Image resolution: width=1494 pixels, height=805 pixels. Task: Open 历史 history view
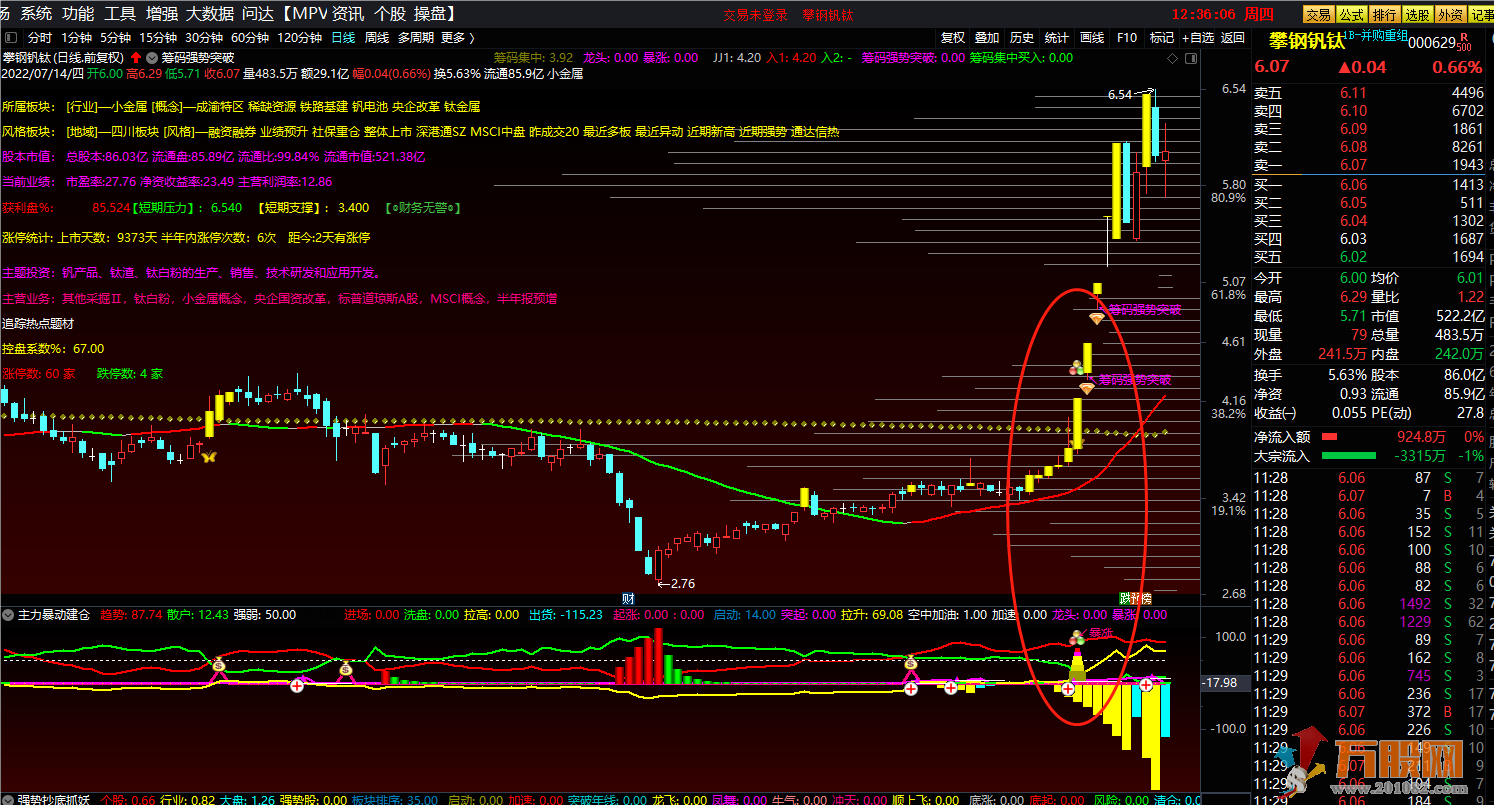(x=1022, y=37)
